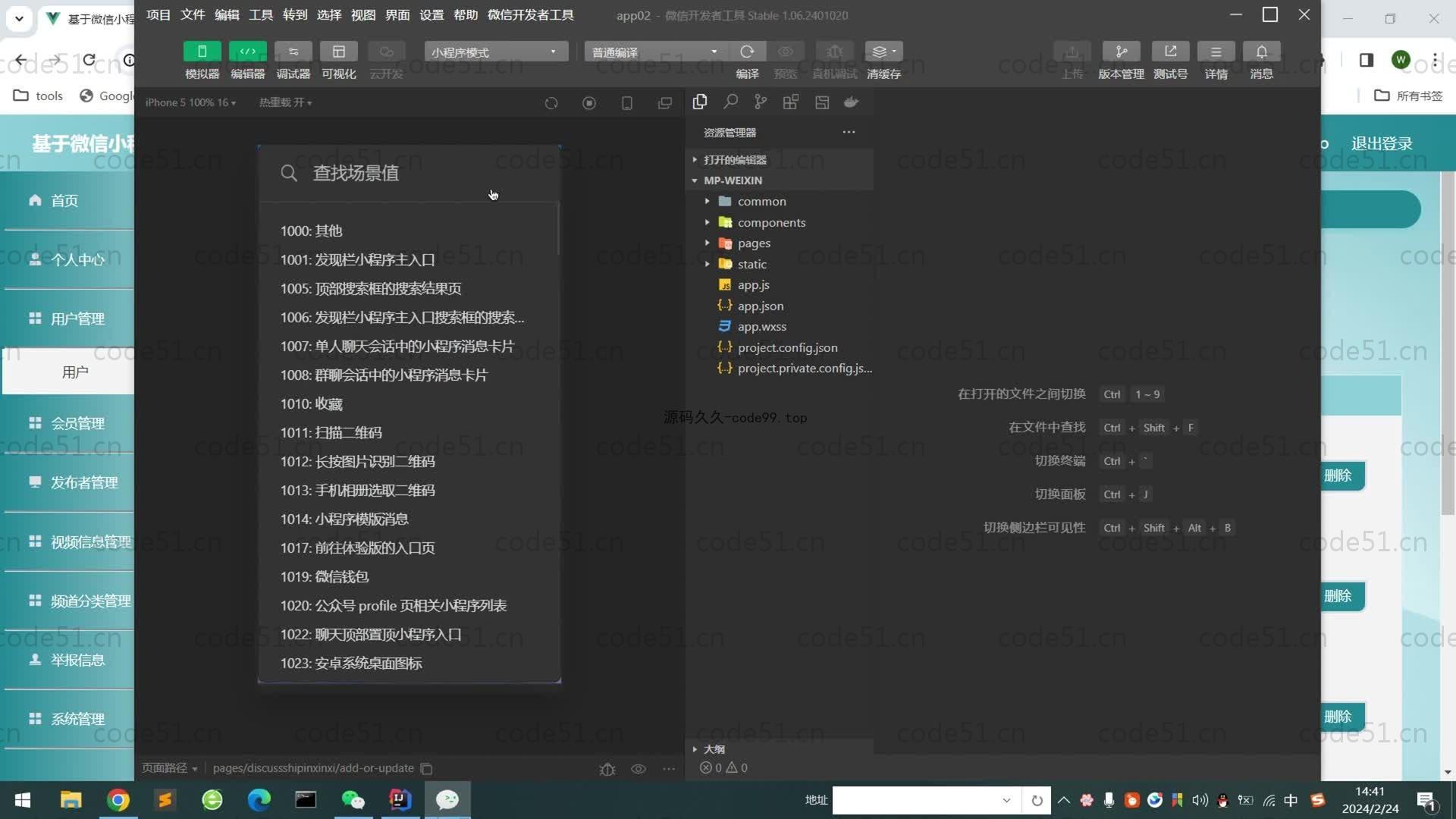Open the iPhone 5 device dropdown
1456x819 pixels.
click(190, 102)
